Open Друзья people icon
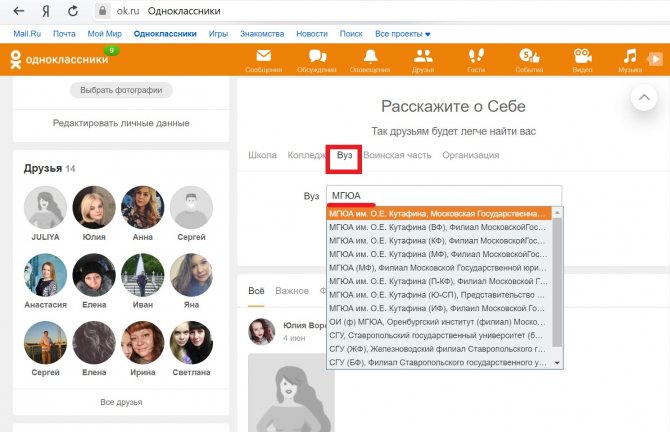This screenshot has height=432, width=670. tap(423, 56)
